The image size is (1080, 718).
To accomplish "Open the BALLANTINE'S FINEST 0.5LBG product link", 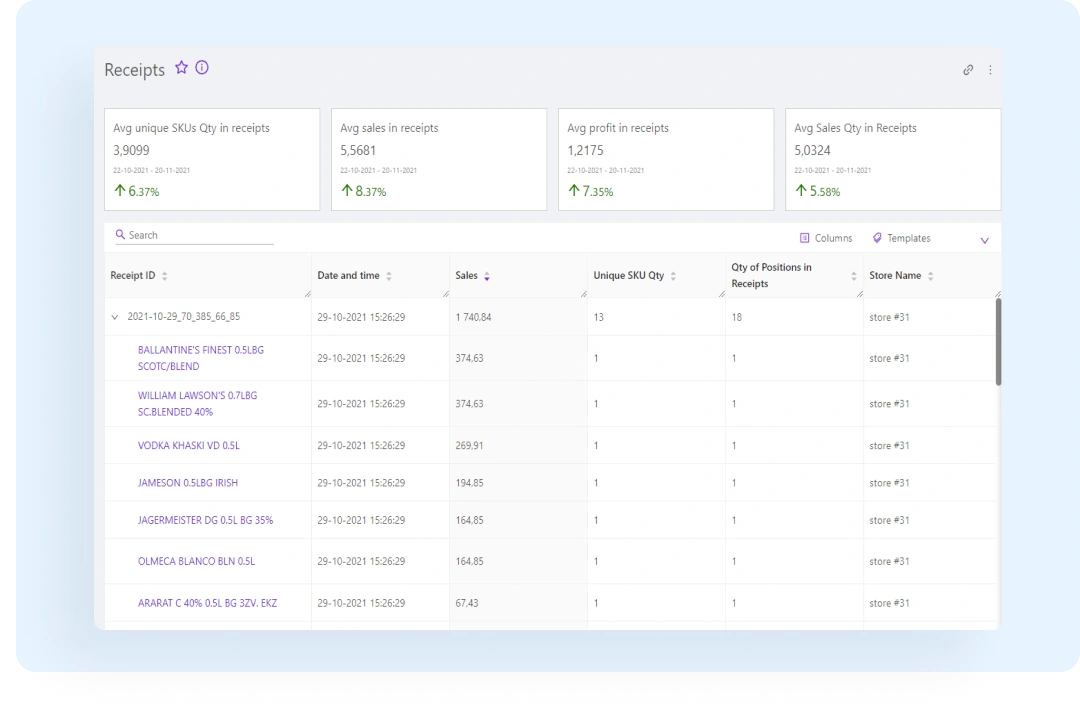I will 198,357.
